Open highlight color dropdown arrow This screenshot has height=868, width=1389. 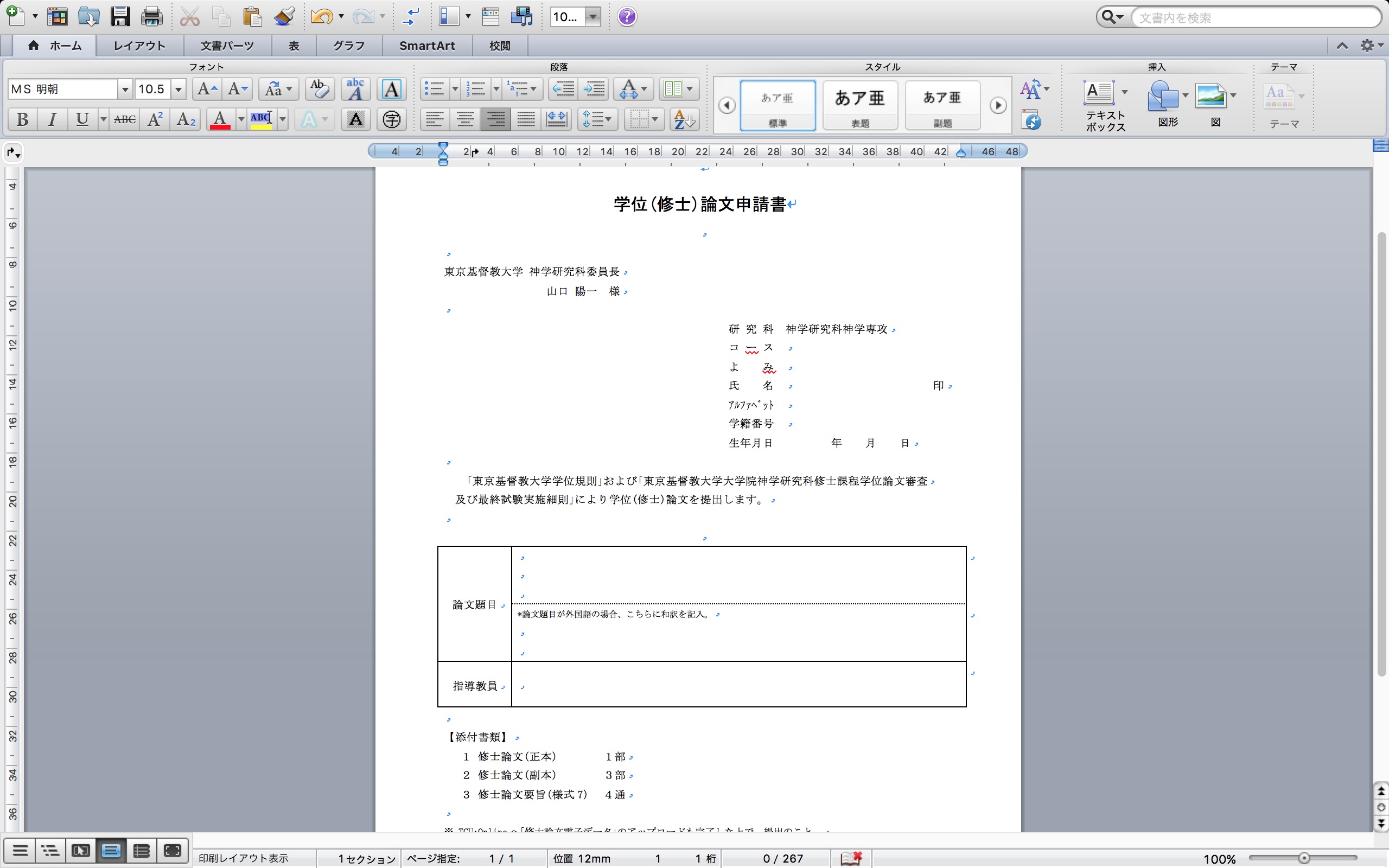(282, 119)
